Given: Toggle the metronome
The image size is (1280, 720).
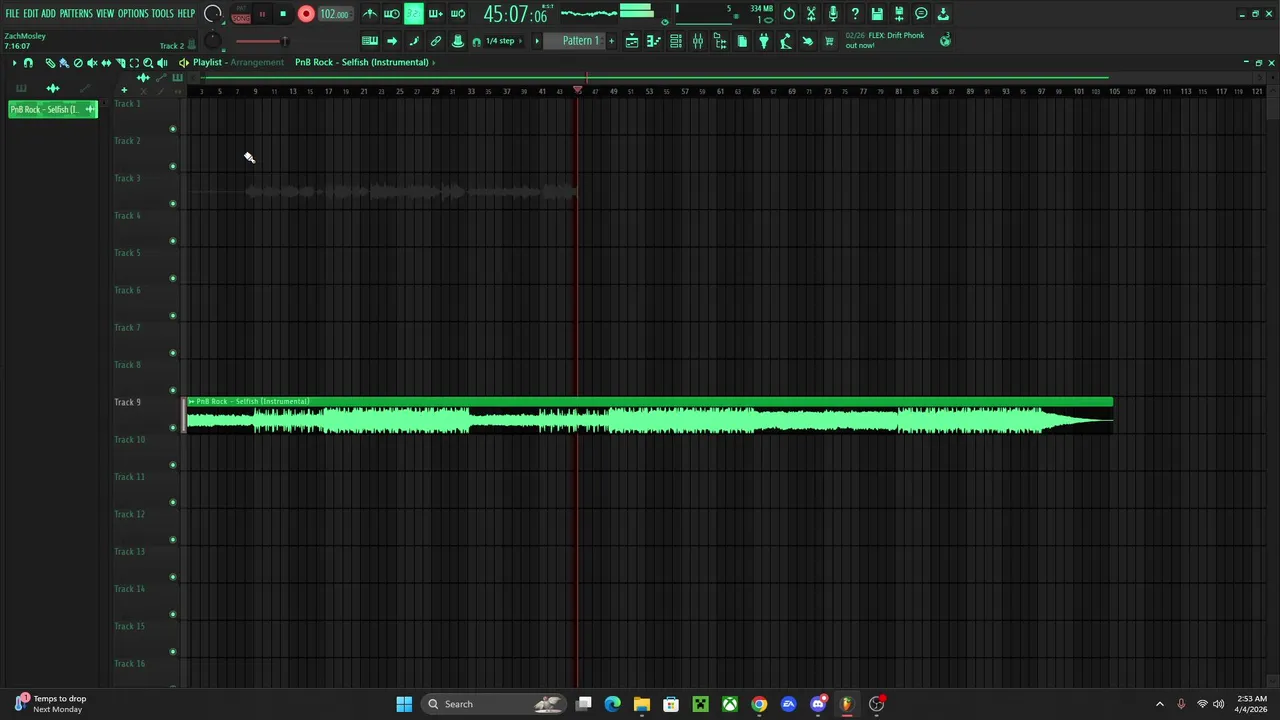Looking at the screenshot, I should pyautogui.click(x=369, y=14).
